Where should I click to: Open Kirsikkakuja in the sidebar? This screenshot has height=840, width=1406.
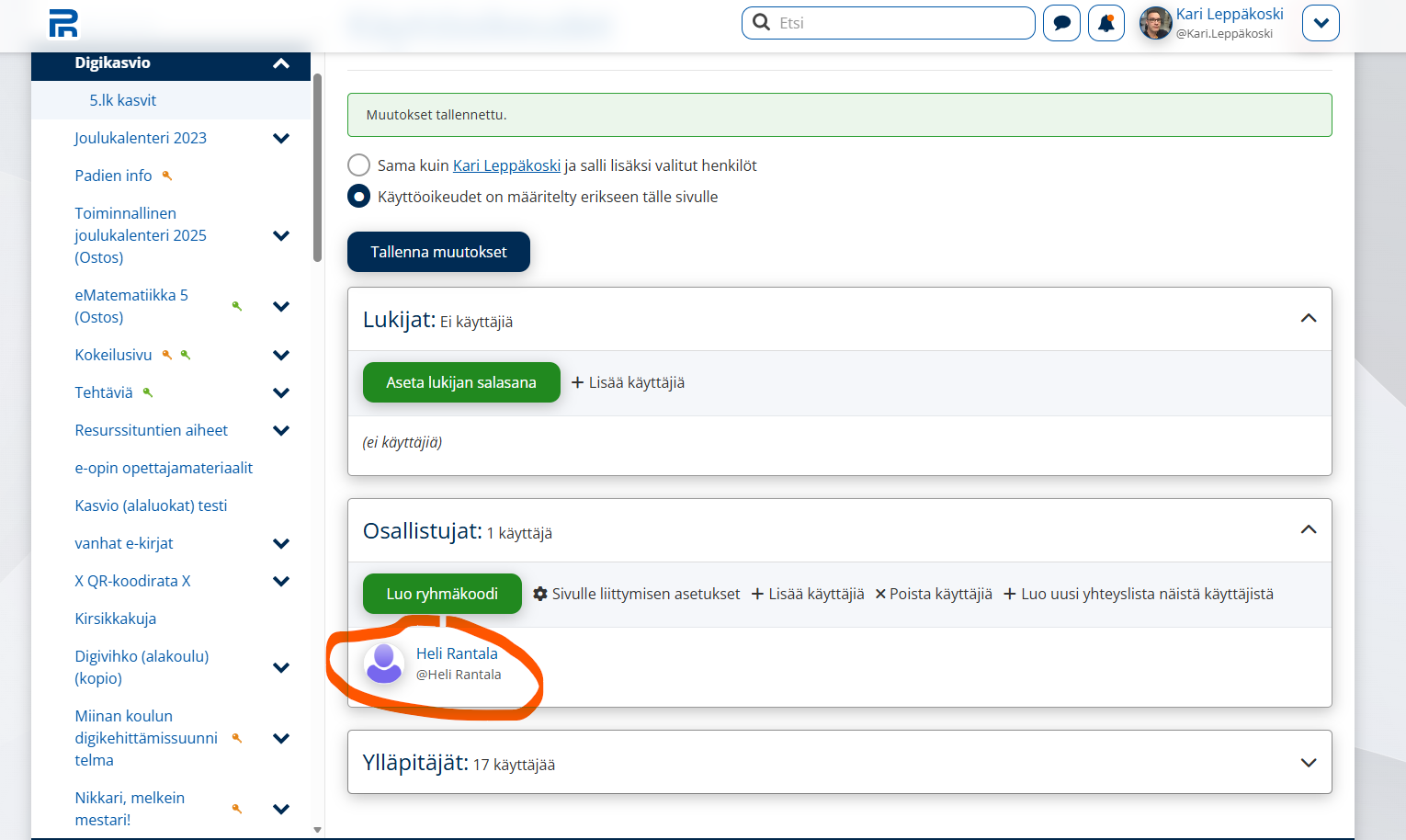[x=116, y=619]
